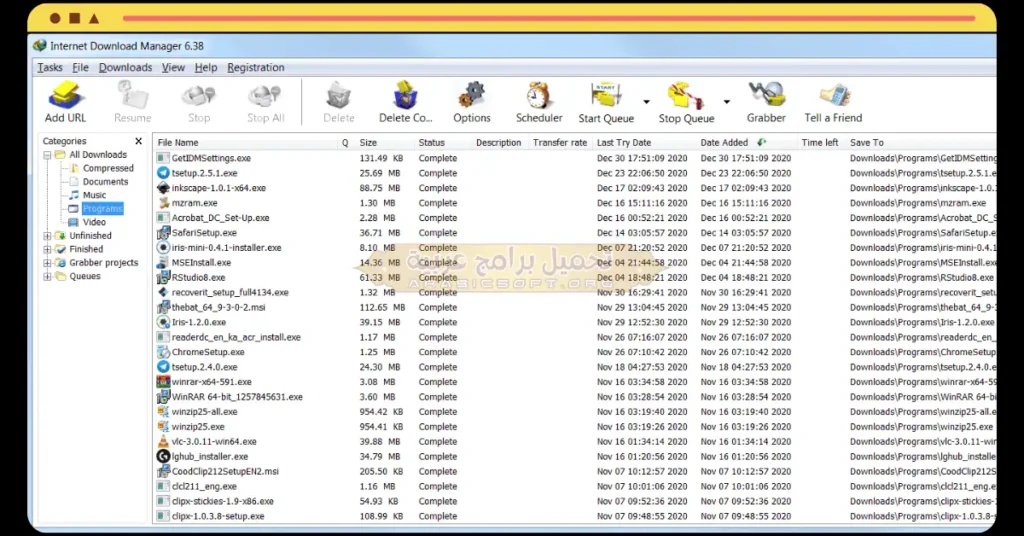Select the Documents category
Viewport: 1024px width, 536px height.
[105, 182]
